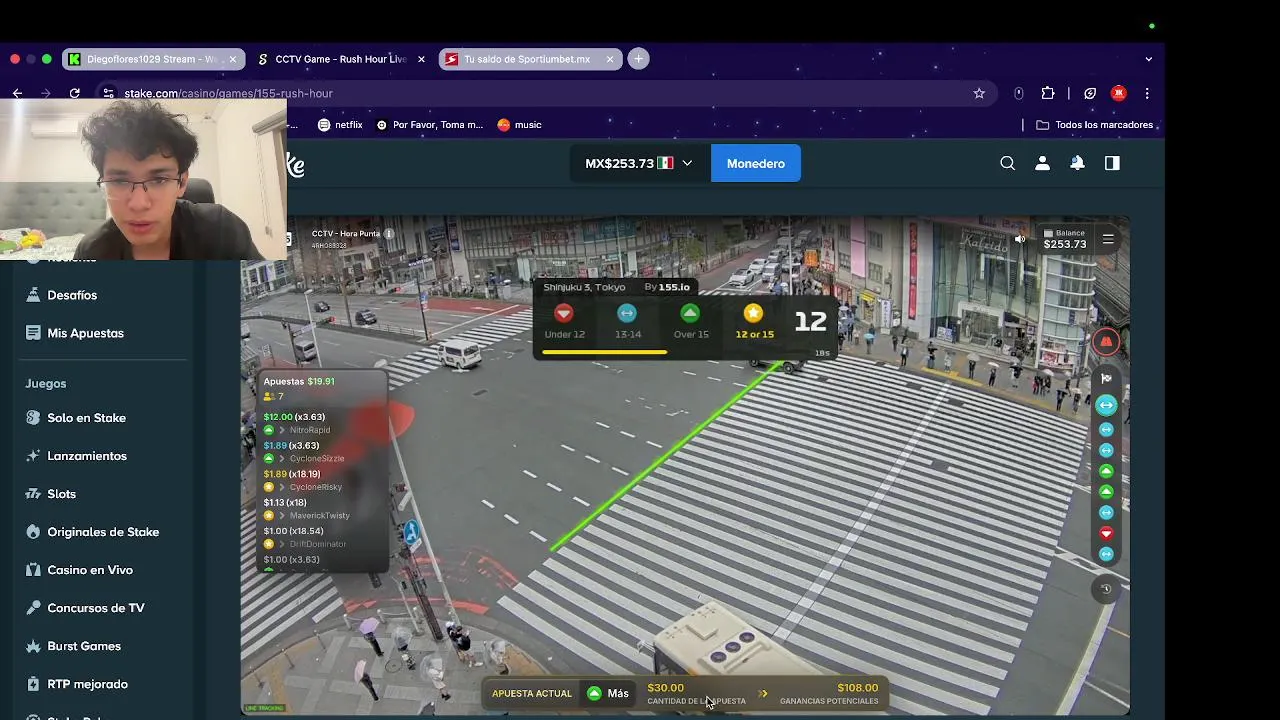Screen dimensions: 1280x720
Task: Mute the game sound speaker
Action: pos(1020,239)
